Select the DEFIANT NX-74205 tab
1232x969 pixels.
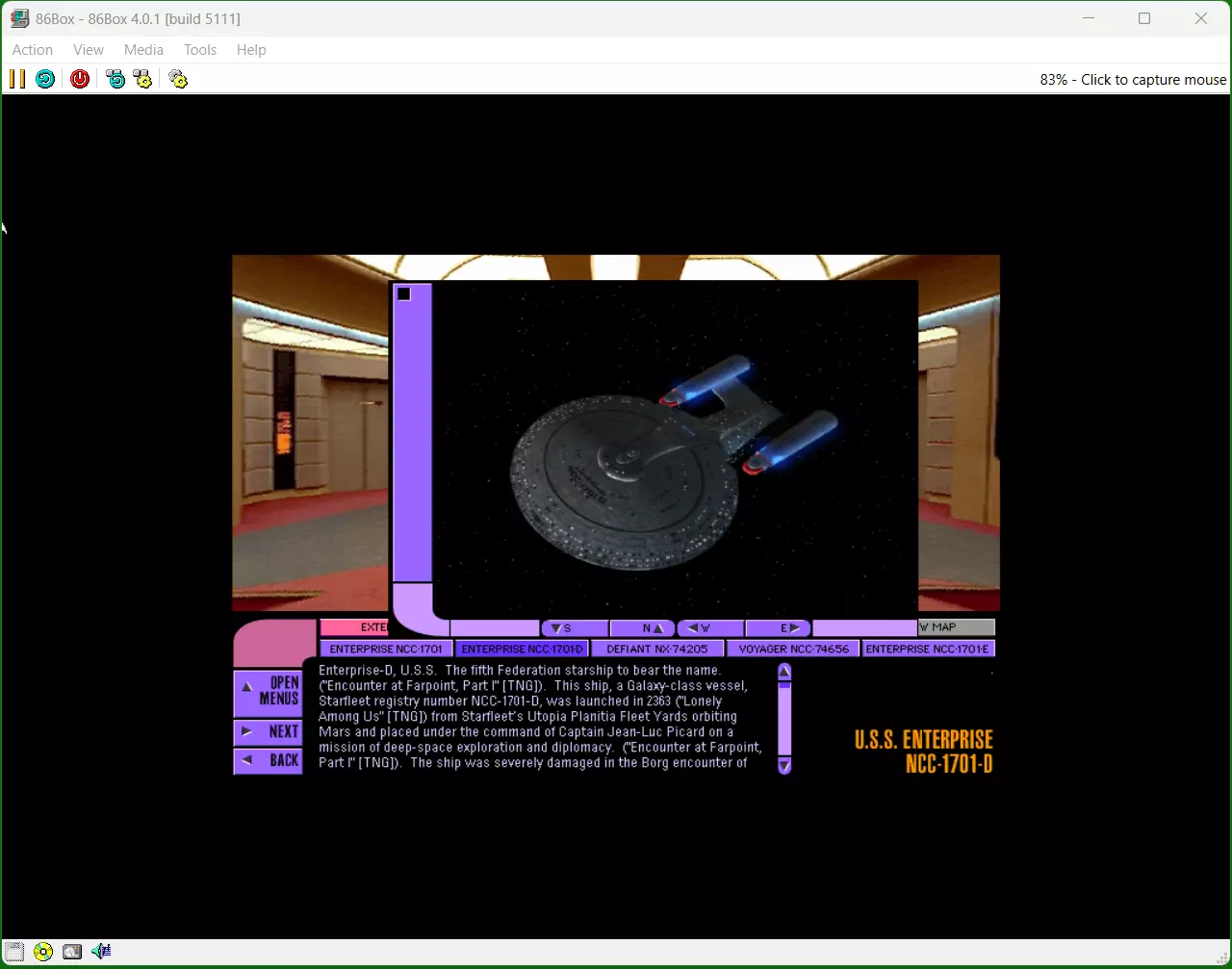(657, 649)
